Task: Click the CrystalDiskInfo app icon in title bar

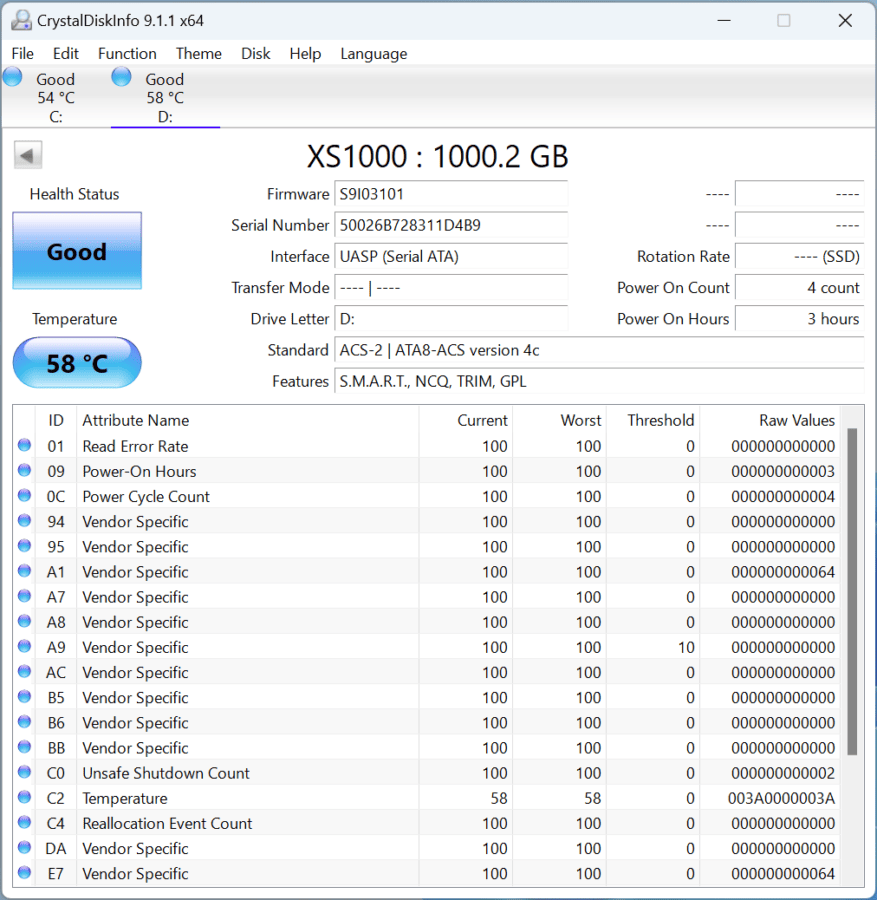Action: click(x=21, y=21)
